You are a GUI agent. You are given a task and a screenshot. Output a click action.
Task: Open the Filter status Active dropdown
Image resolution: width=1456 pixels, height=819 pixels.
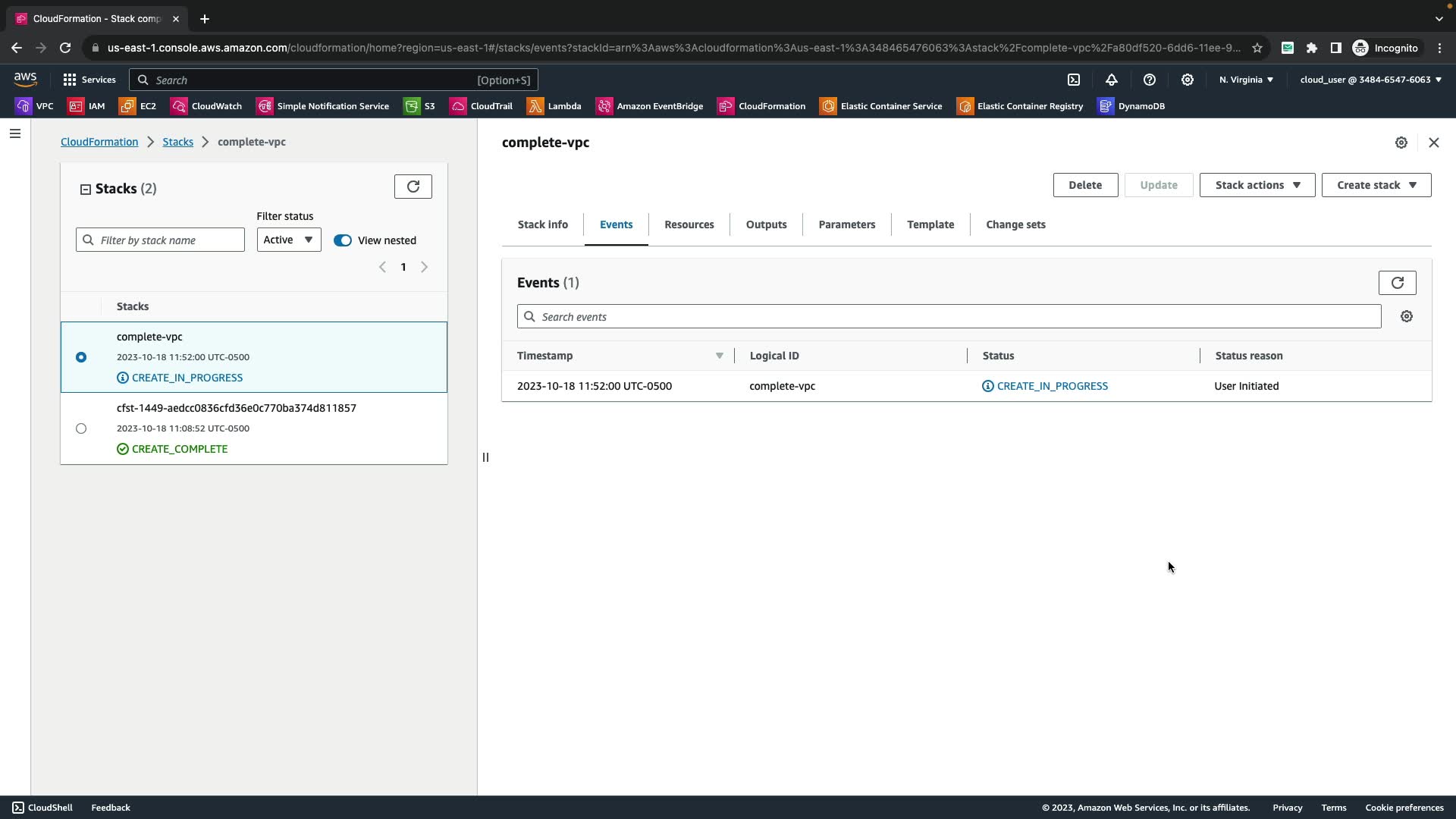pyautogui.click(x=288, y=240)
